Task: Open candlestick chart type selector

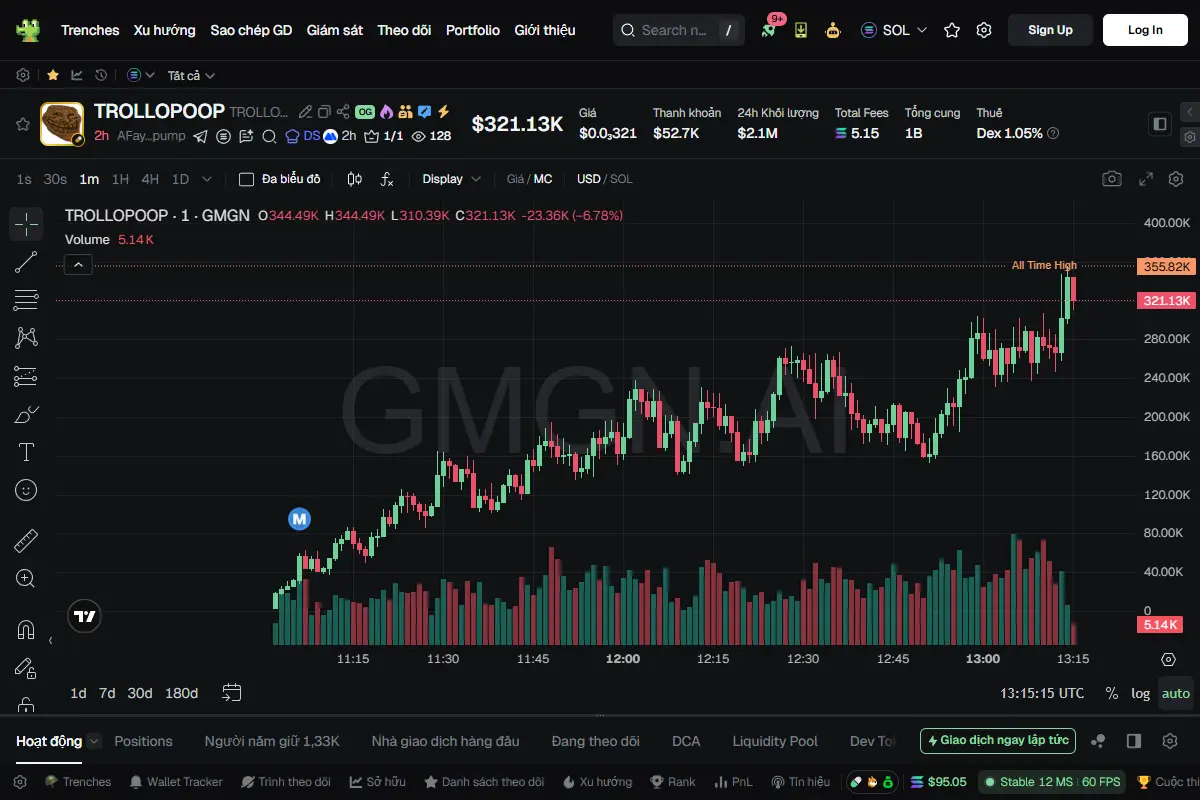Action: [x=354, y=179]
